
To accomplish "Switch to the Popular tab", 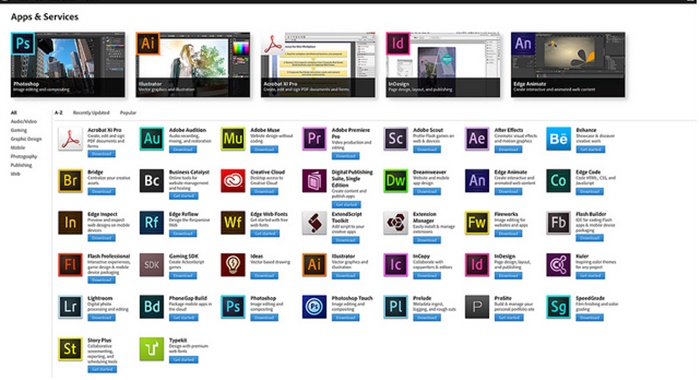I will coord(128,113).
